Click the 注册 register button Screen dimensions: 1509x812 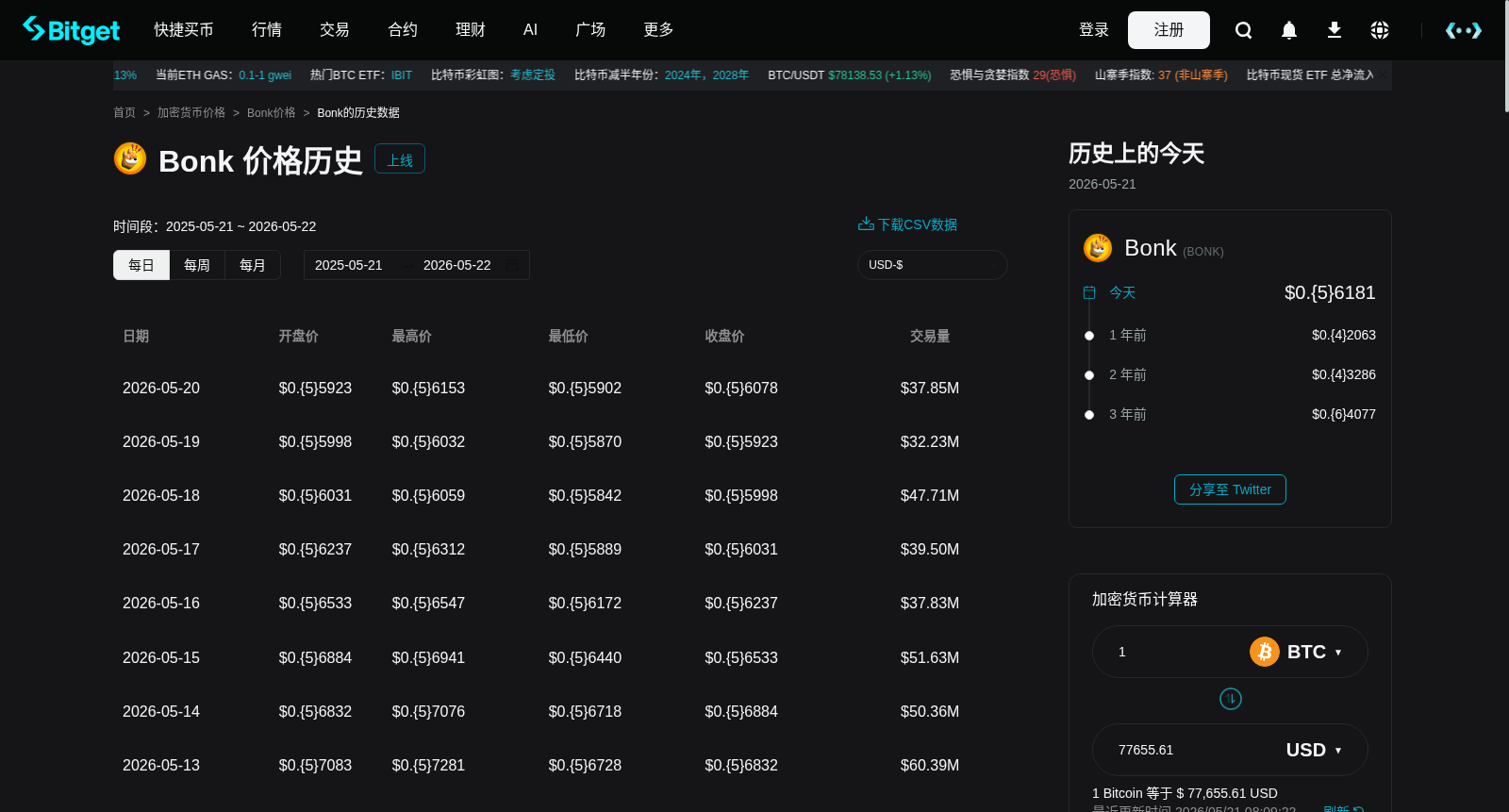click(x=1169, y=30)
